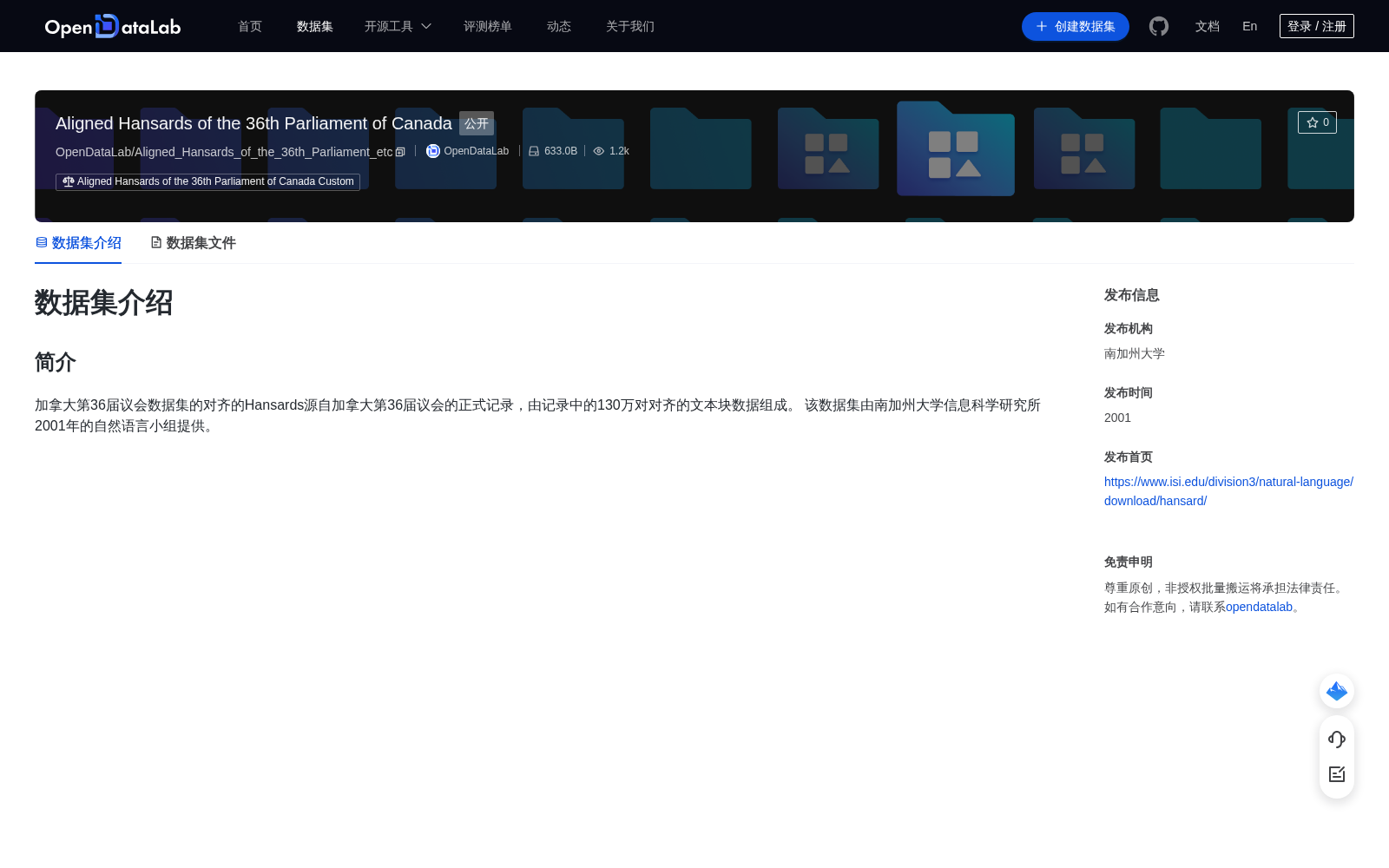The image size is (1389, 868).
Task: Click the storage size disk icon
Action: click(x=534, y=151)
